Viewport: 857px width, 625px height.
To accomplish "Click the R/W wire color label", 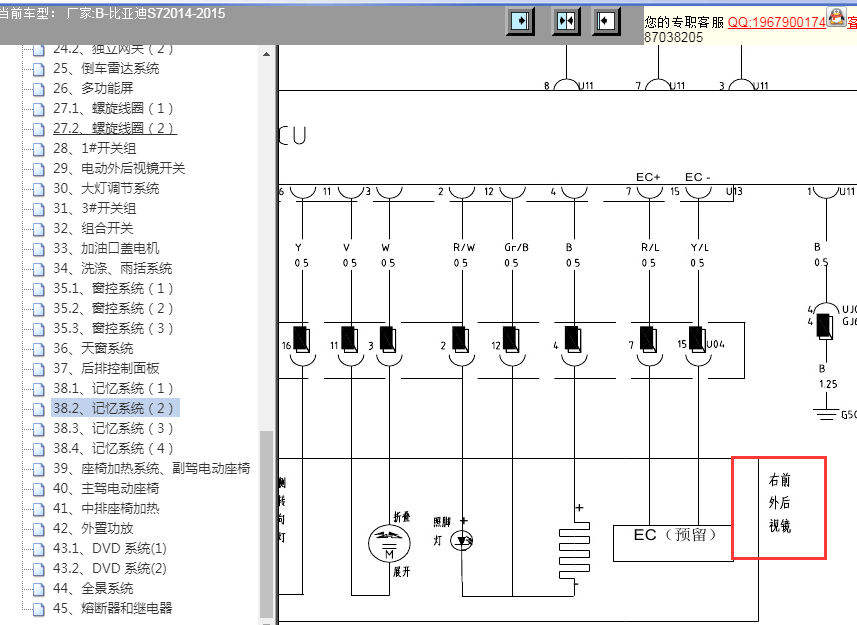I will pos(463,247).
